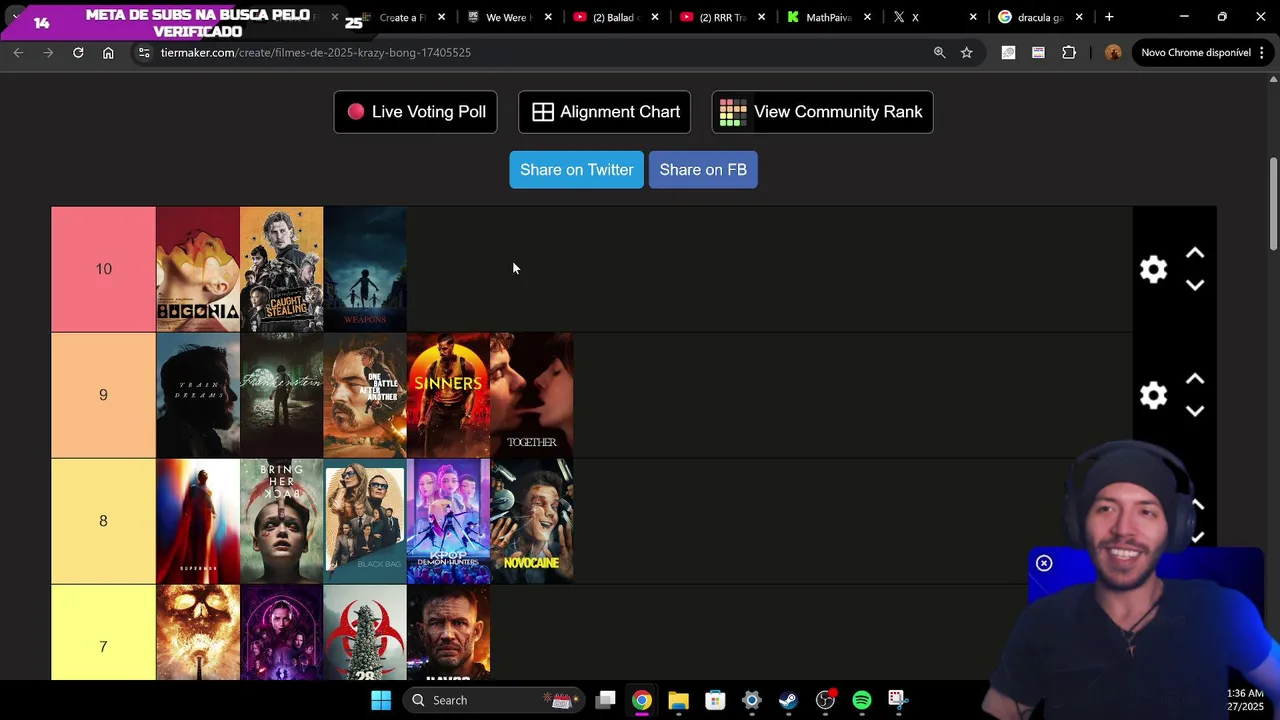Open File Explorer from taskbar

pos(678,700)
